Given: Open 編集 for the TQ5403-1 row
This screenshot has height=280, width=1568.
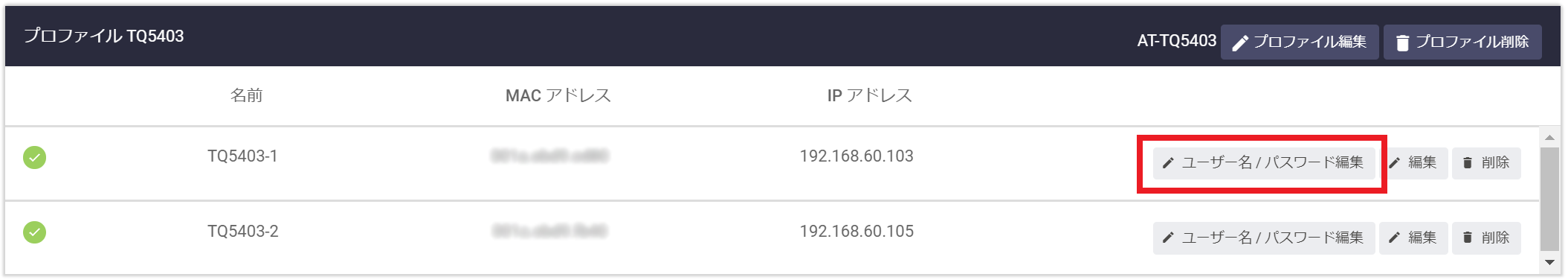Looking at the screenshot, I should coord(1413,163).
